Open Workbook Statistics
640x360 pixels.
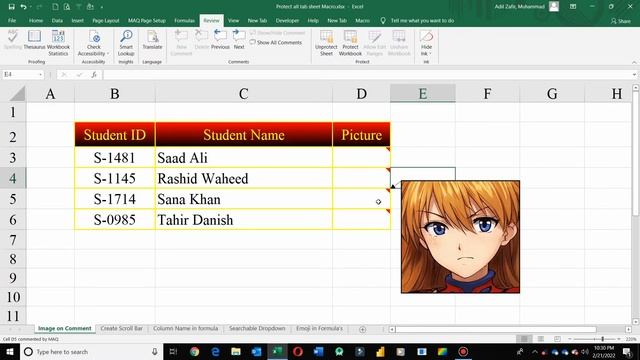coord(58,42)
